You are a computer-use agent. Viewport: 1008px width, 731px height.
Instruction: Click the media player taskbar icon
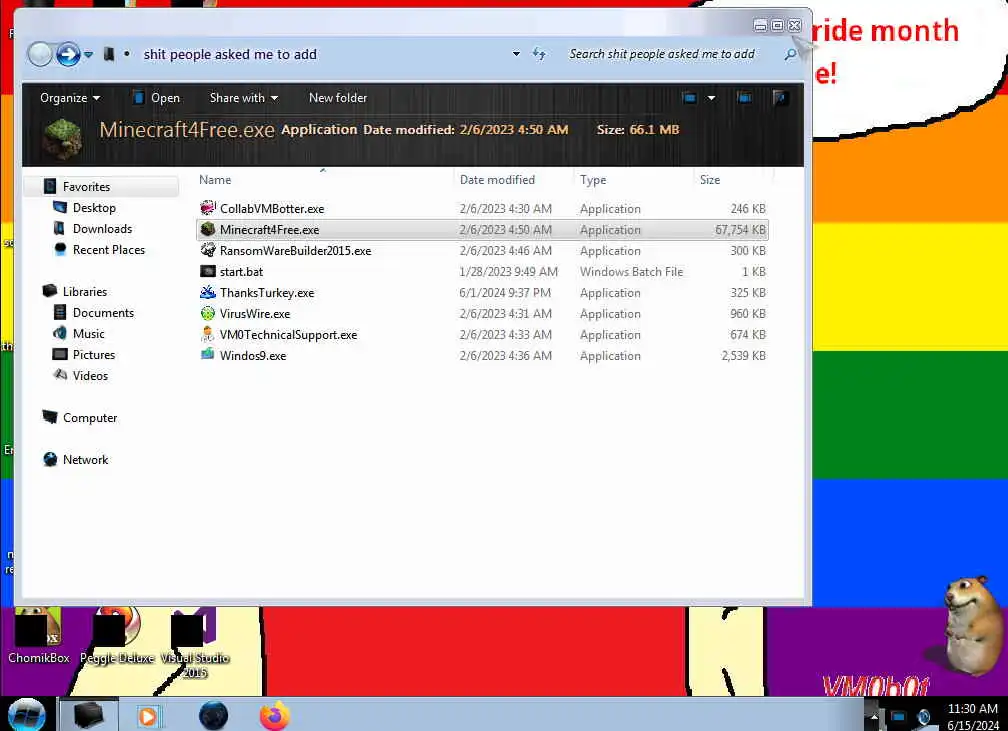coord(148,716)
